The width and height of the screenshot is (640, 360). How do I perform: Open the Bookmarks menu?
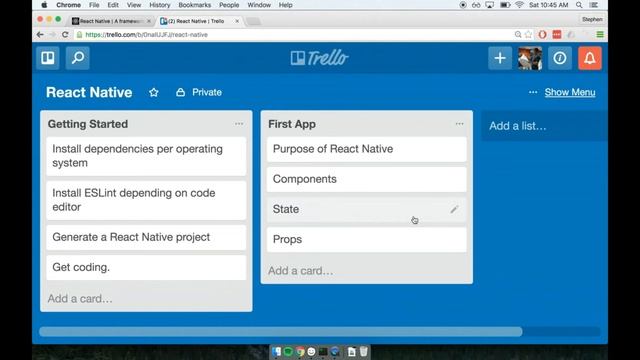(x=195, y=5)
